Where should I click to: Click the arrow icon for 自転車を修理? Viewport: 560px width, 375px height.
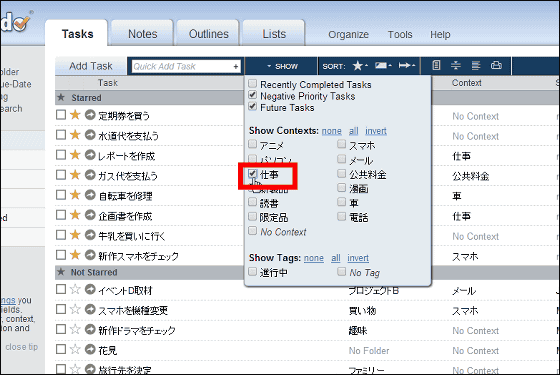click(90, 195)
